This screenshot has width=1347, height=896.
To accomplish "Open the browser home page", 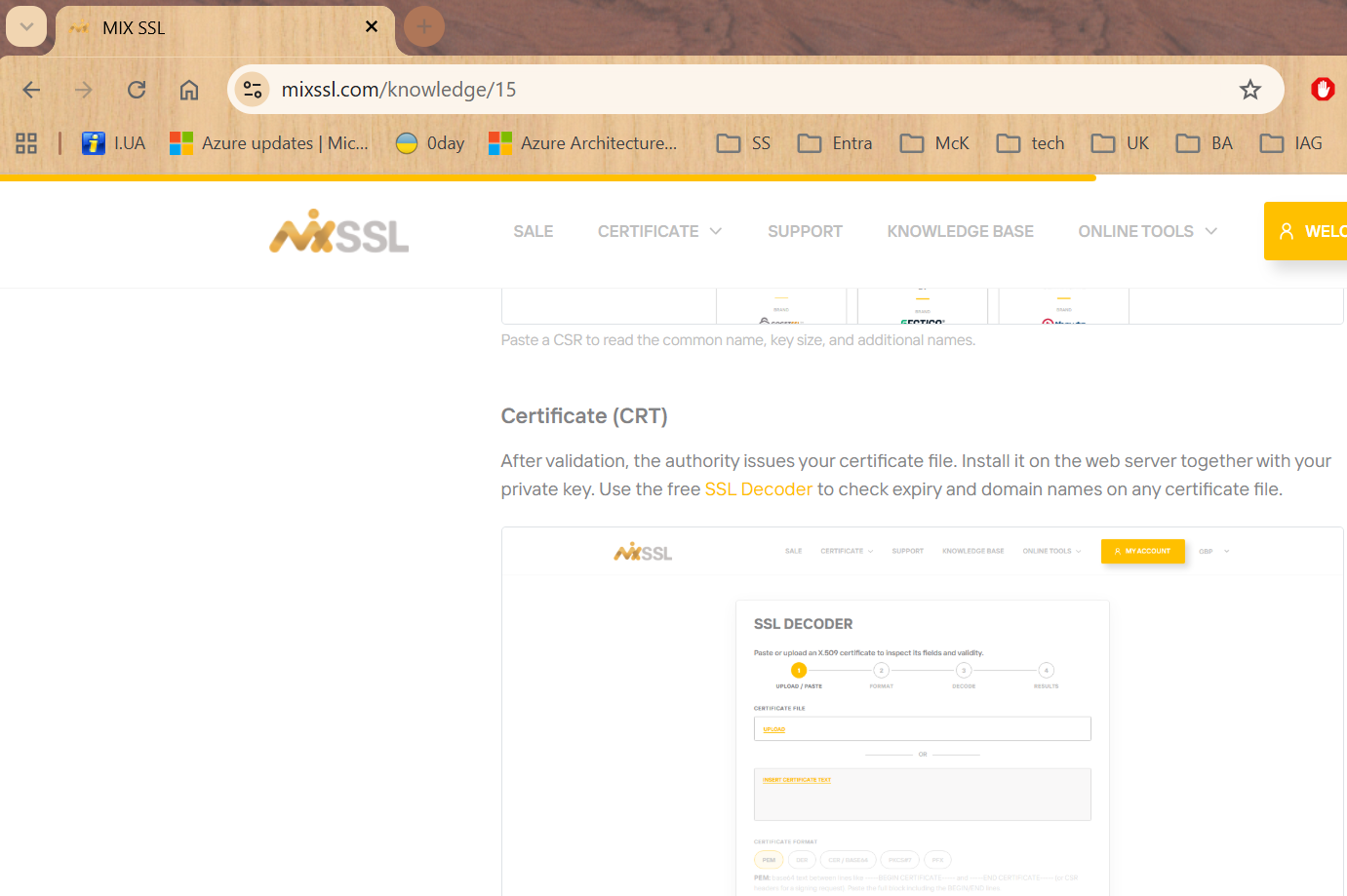I will [189, 90].
